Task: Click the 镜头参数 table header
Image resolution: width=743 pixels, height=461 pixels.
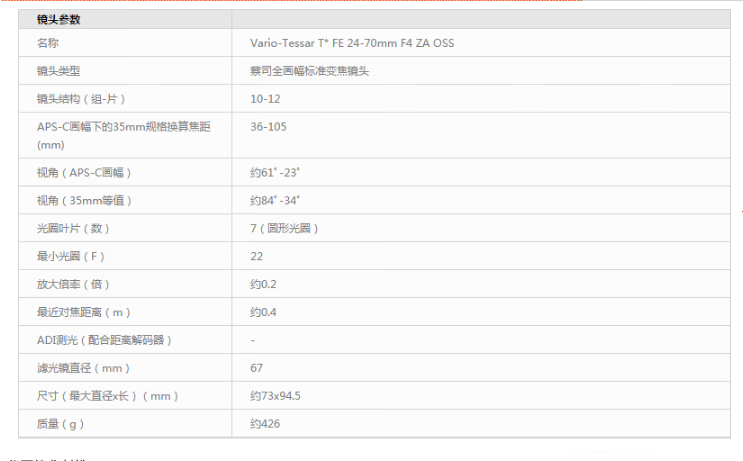Action: click(59, 19)
